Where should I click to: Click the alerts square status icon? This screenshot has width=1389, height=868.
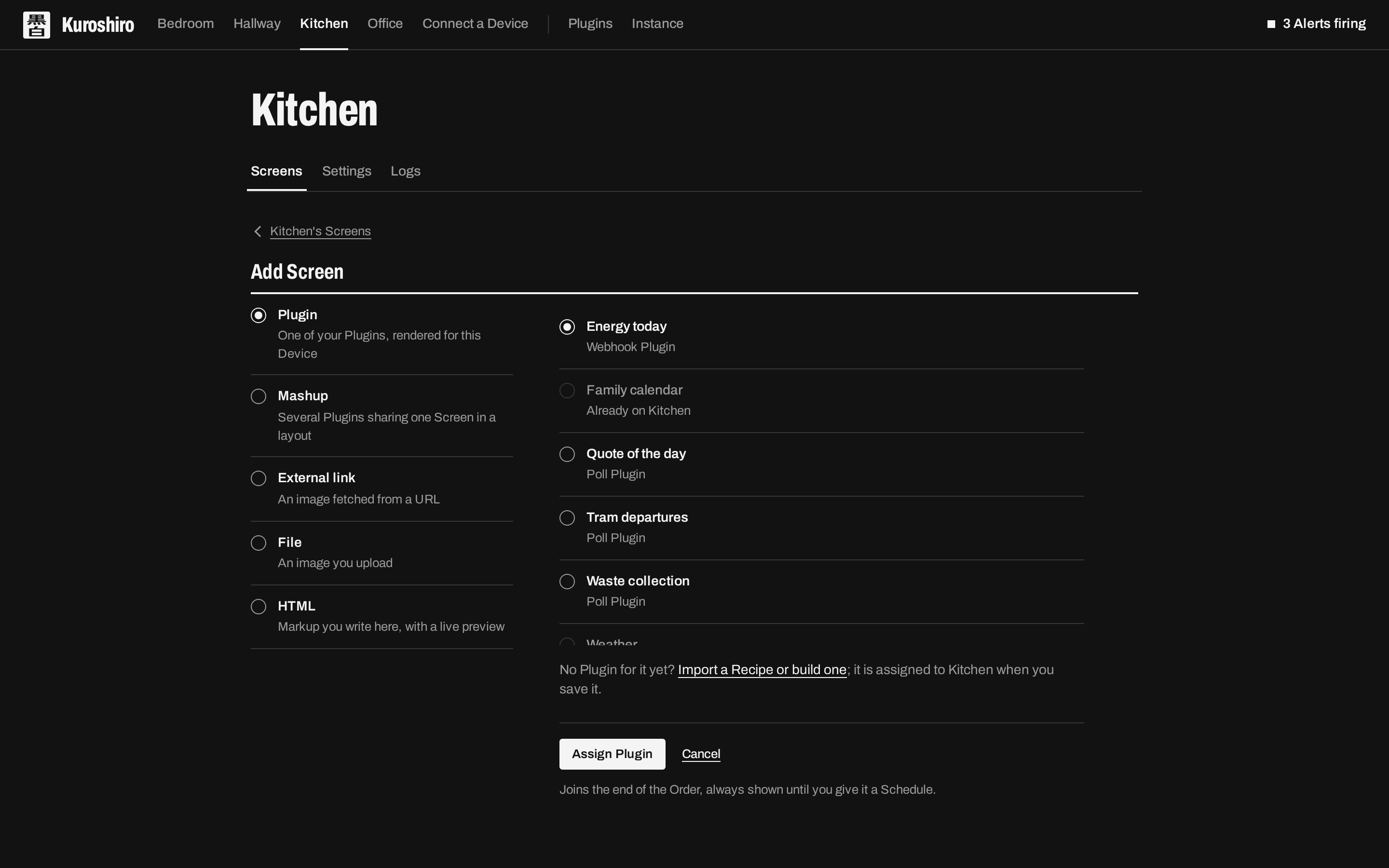(1271, 24)
